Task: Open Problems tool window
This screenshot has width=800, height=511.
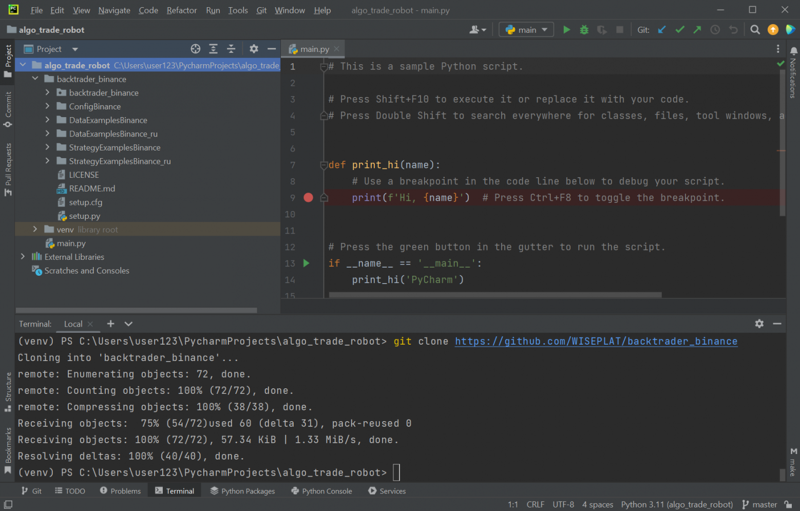Action: click(120, 491)
